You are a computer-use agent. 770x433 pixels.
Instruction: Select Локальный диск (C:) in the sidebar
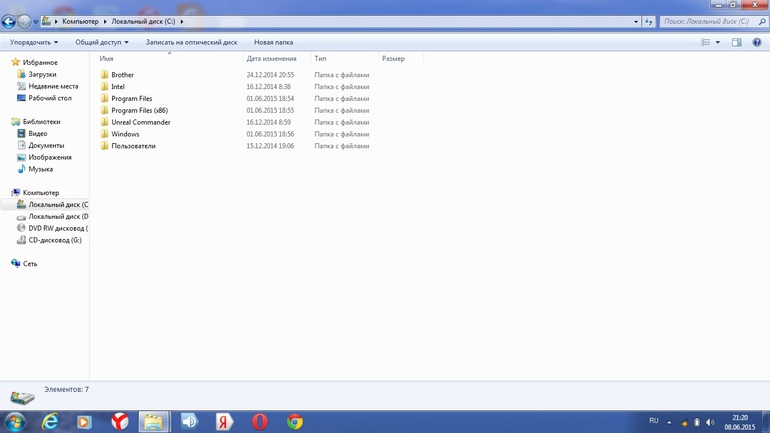(57, 204)
